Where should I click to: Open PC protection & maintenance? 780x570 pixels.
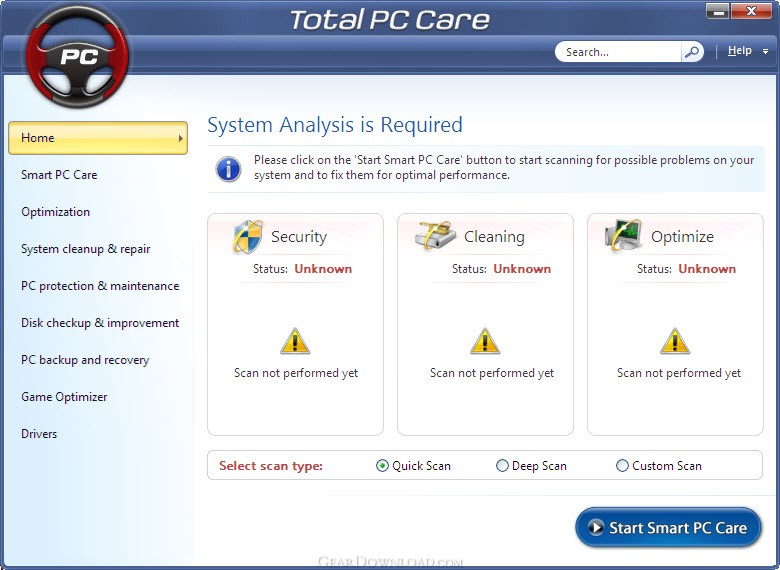tap(100, 286)
